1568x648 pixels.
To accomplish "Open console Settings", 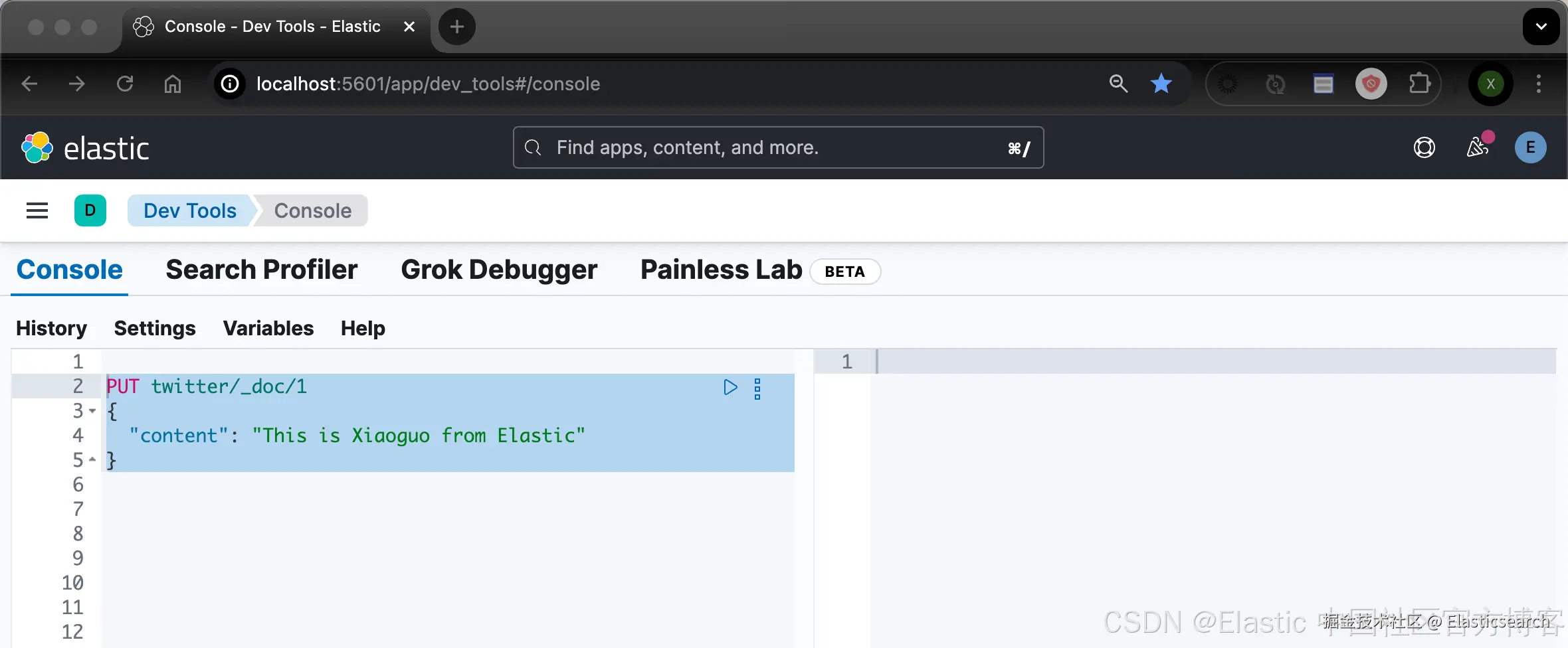I will tap(155, 328).
